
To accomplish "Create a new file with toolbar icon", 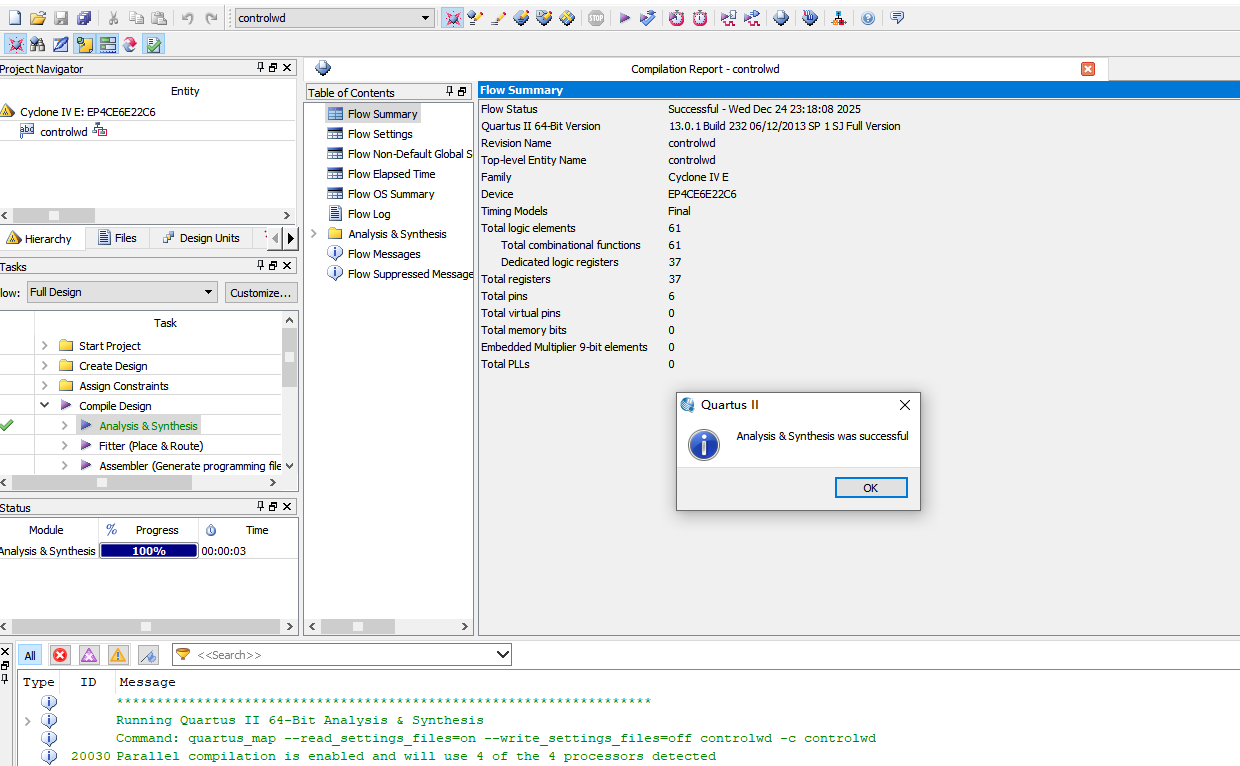I will point(14,18).
